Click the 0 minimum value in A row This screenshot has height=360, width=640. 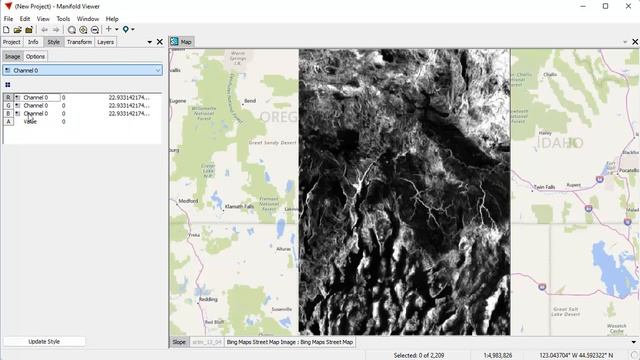[x=64, y=122]
